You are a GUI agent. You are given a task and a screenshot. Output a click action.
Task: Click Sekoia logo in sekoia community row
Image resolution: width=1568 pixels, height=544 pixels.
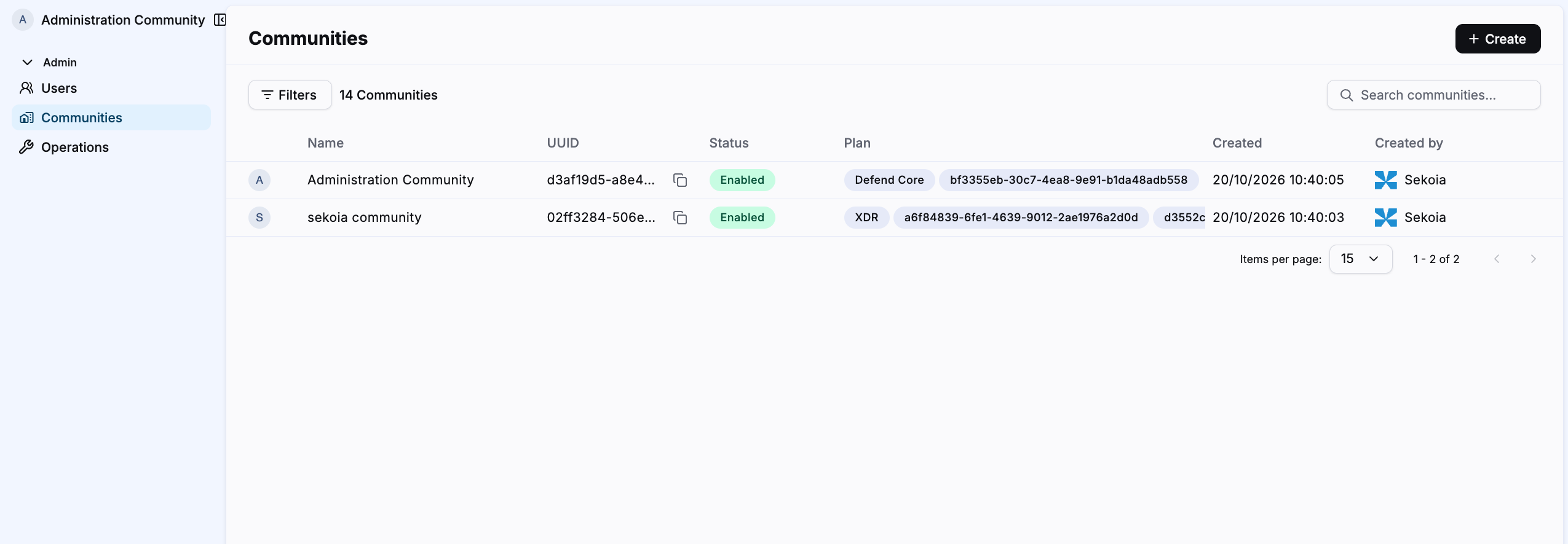[x=1386, y=218]
